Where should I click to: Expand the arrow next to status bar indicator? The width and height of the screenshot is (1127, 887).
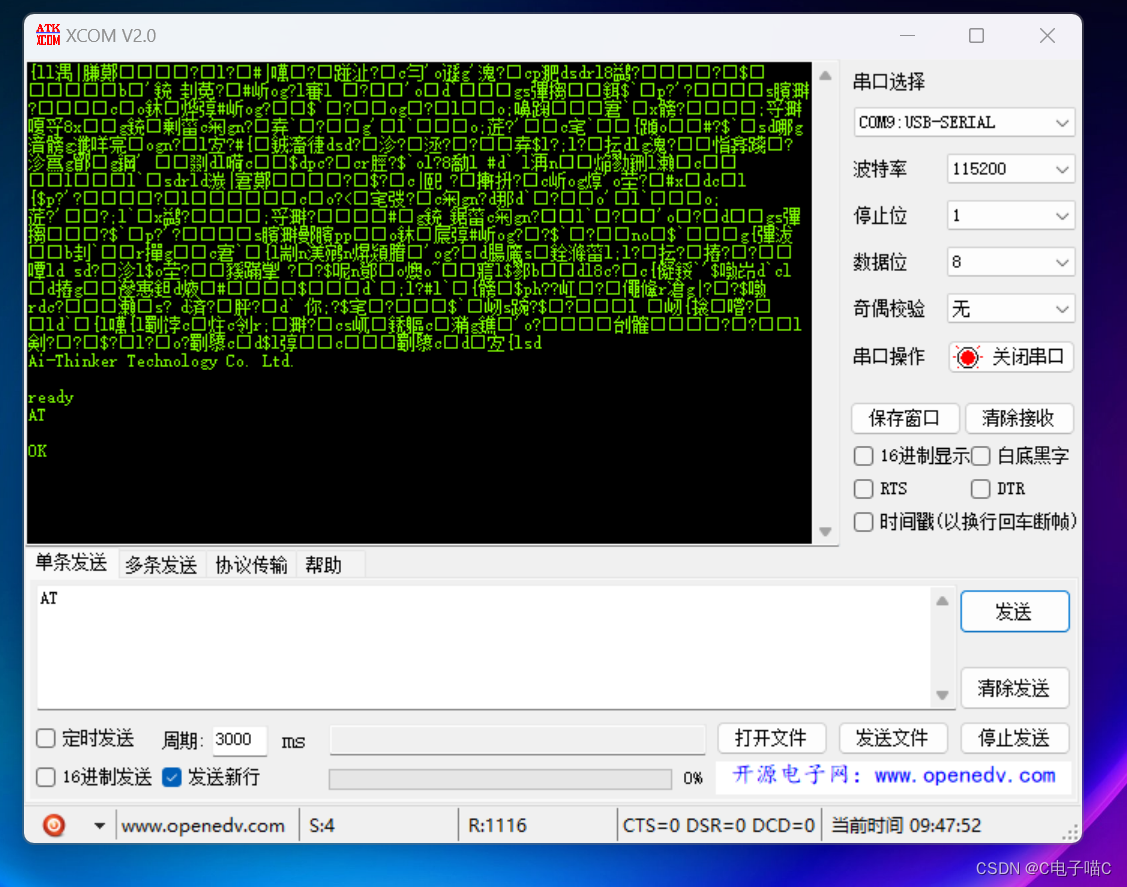click(x=97, y=825)
